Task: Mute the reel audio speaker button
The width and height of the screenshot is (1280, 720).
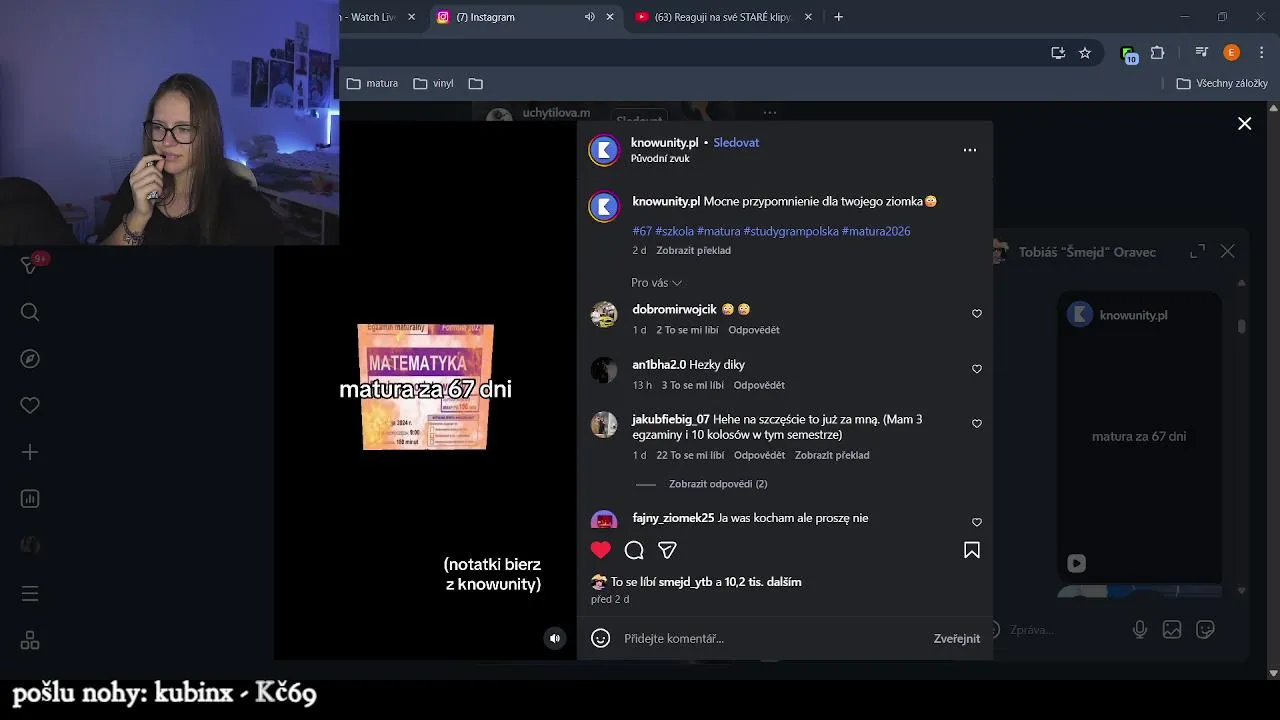Action: tap(555, 638)
